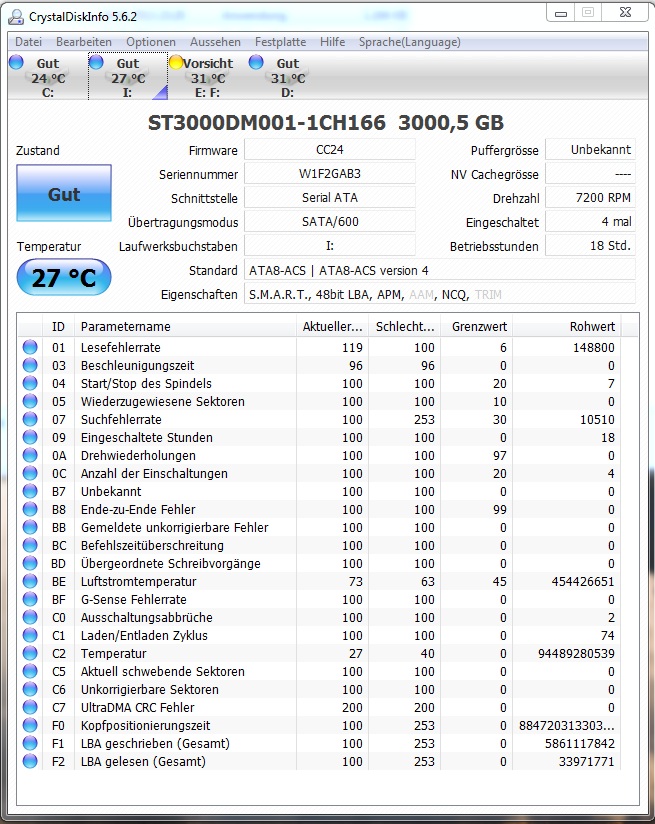Click the yellow Vorsicht status orb

(x=176, y=62)
